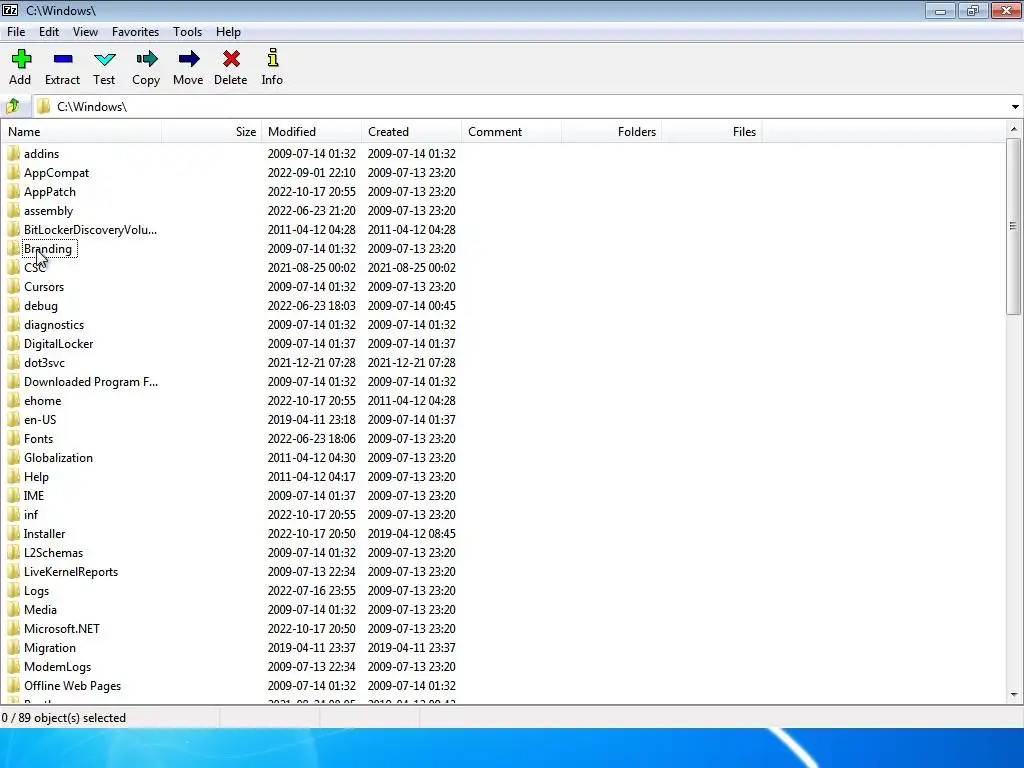Select the assembly folder icon
Viewport: 1024px width, 768px height.
tap(13, 210)
